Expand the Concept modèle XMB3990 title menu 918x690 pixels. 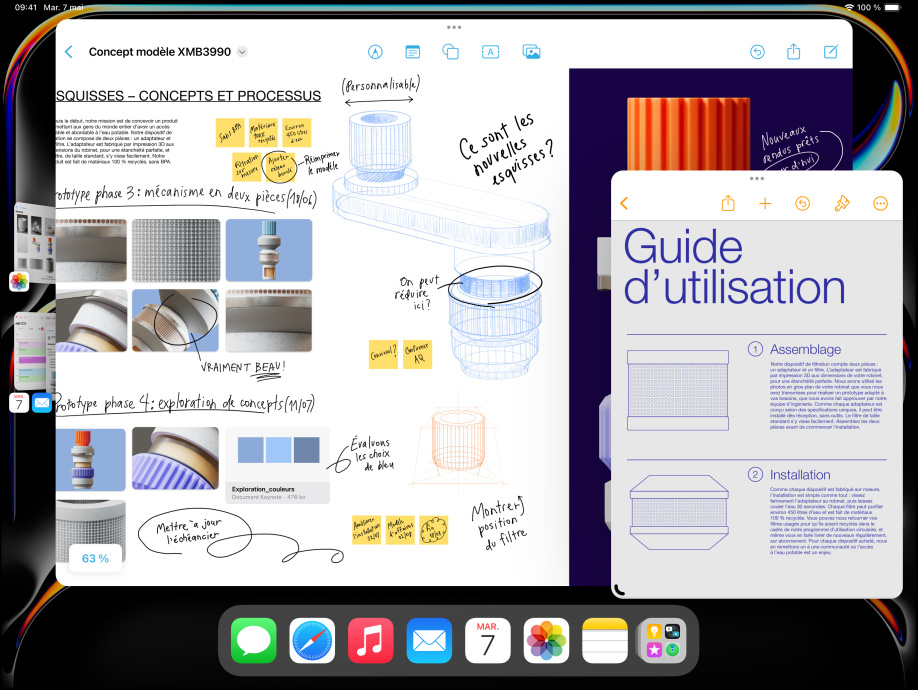click(x=242, y=52)
